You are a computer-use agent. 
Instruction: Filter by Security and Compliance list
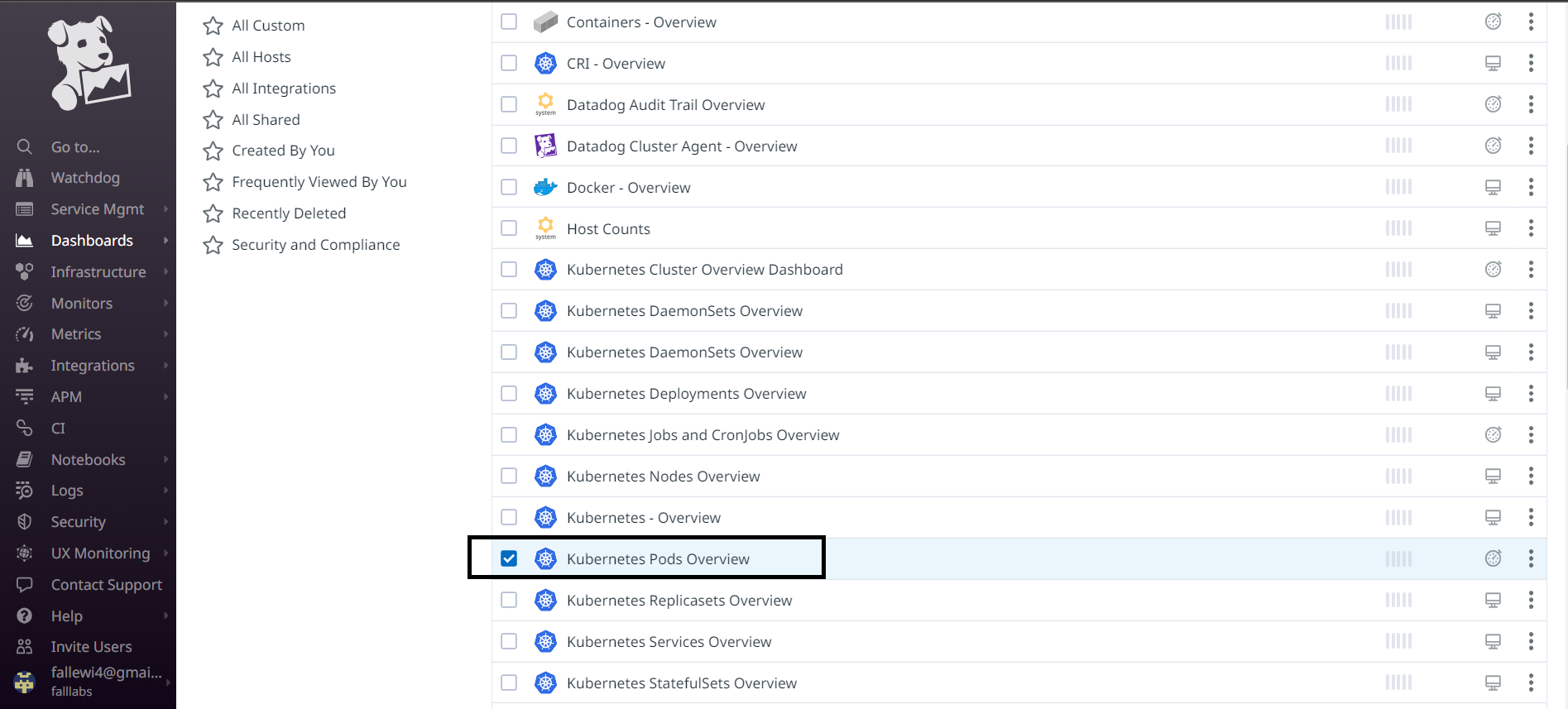tap(315, 245)
